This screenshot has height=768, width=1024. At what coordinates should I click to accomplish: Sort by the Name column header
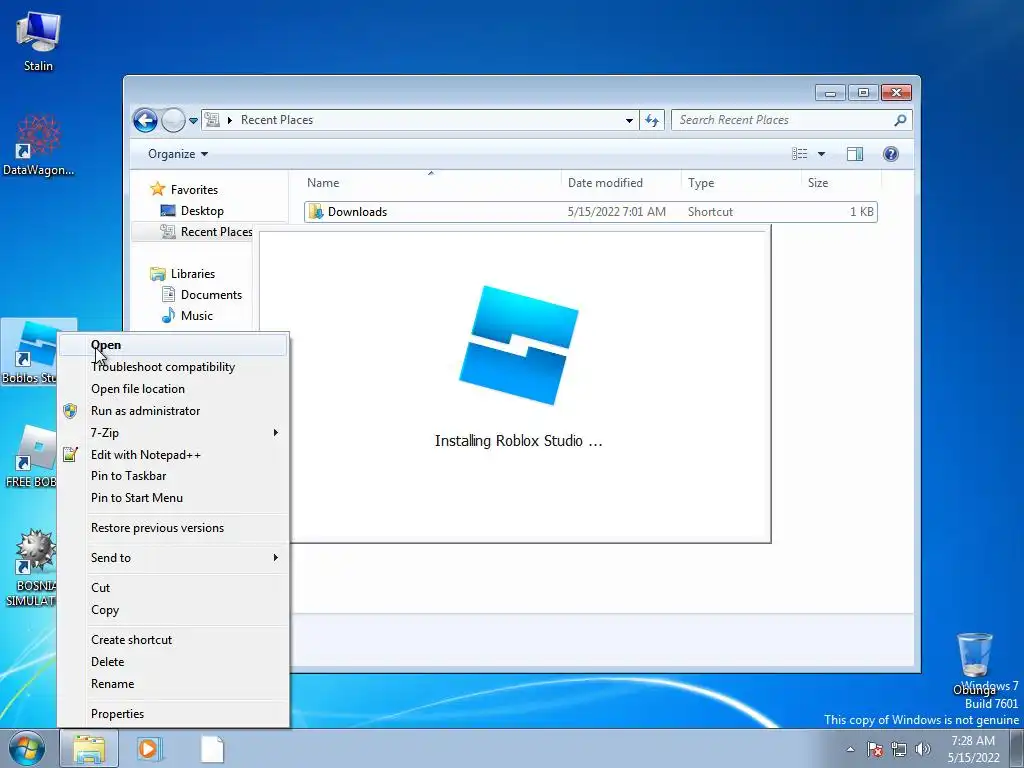click(431, 183)
